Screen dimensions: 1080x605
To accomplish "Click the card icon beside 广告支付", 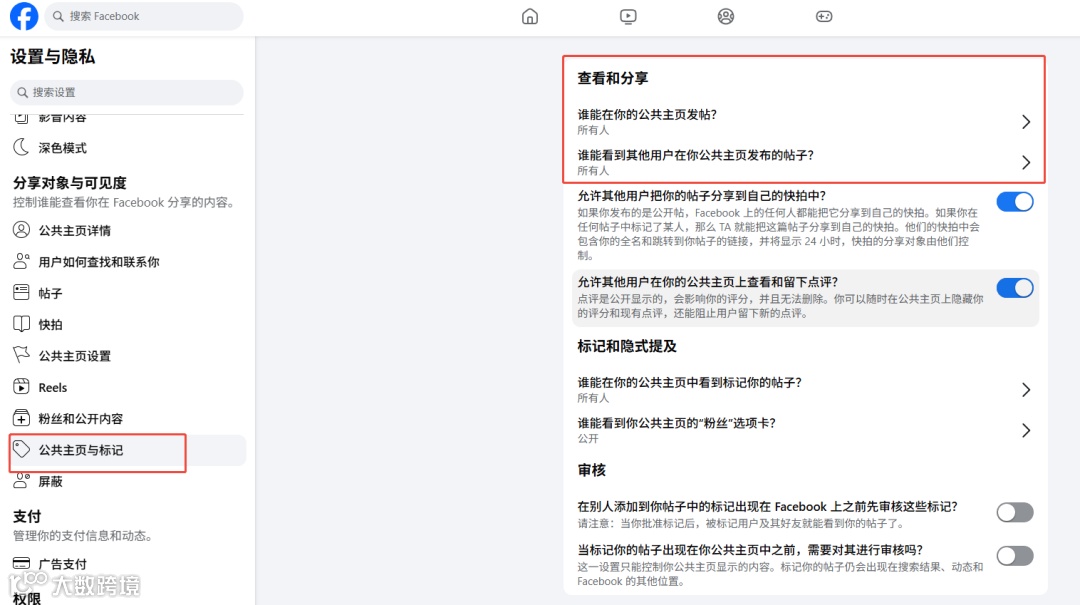I will click(21, 563).
